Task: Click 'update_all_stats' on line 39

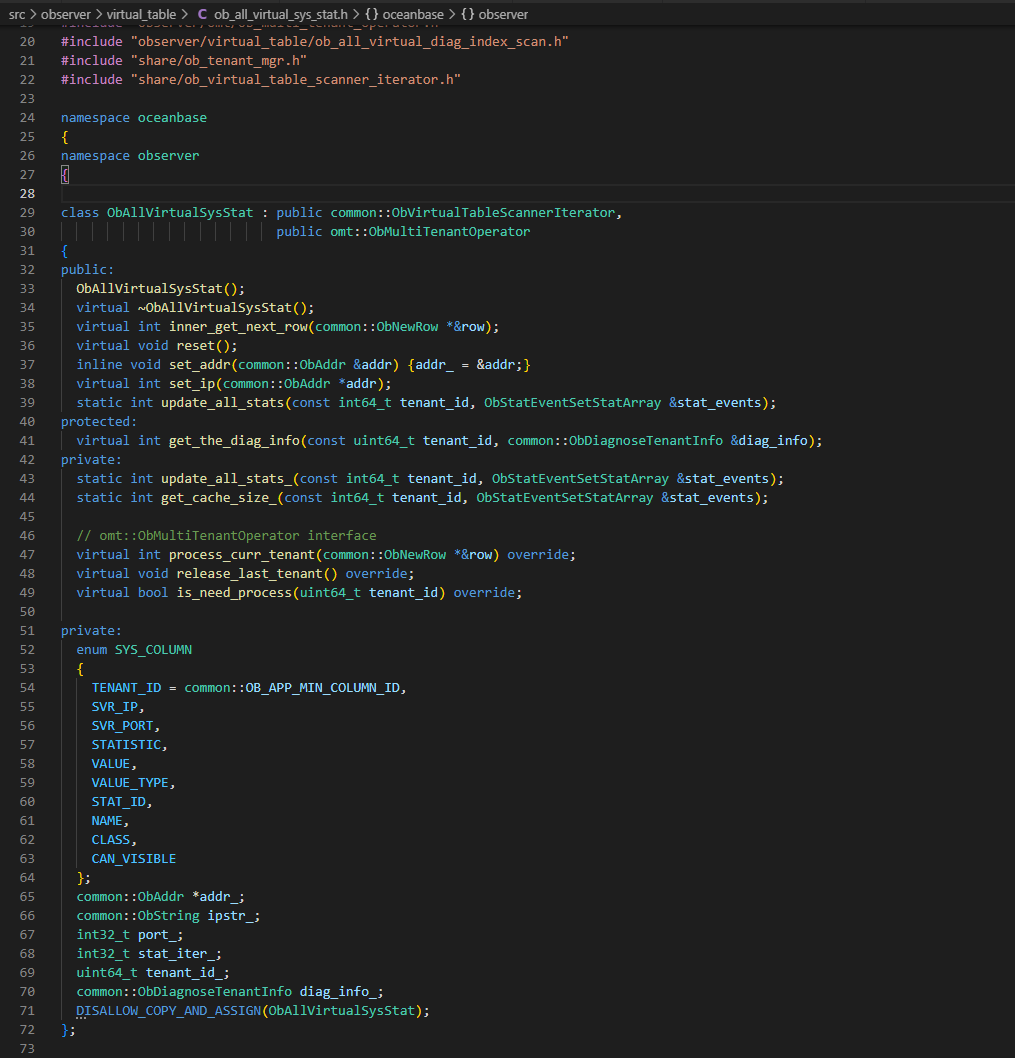Action: (222, 403)
